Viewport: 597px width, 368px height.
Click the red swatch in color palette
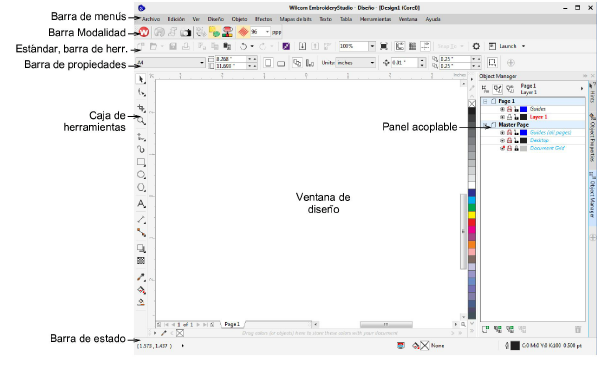coord(472,223)
